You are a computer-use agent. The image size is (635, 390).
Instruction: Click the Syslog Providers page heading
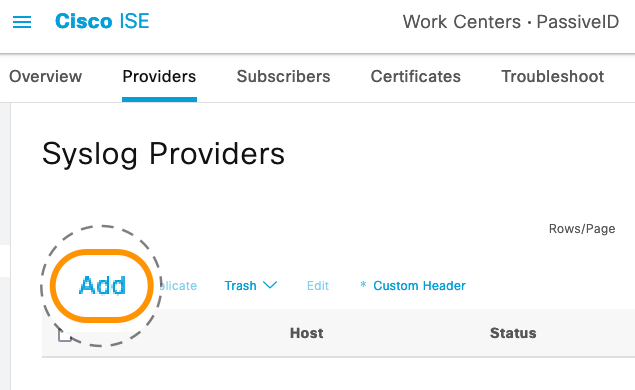point(163,154)
